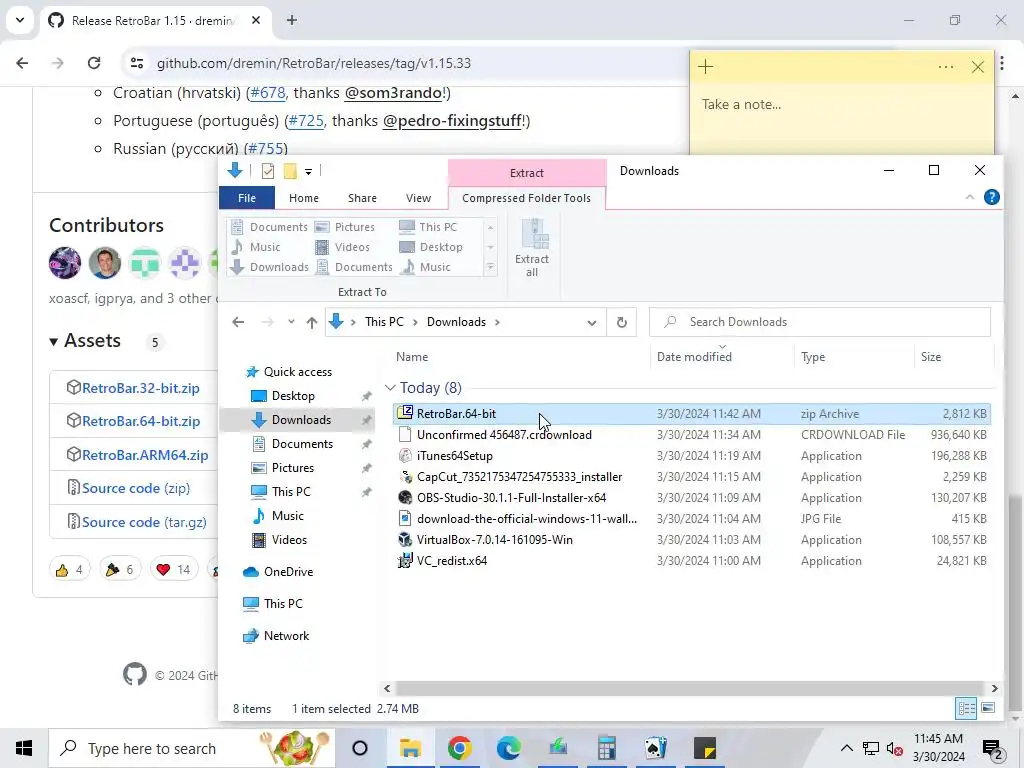
Task: Click File Explorer help question mark icon
Action: [991, 197]
